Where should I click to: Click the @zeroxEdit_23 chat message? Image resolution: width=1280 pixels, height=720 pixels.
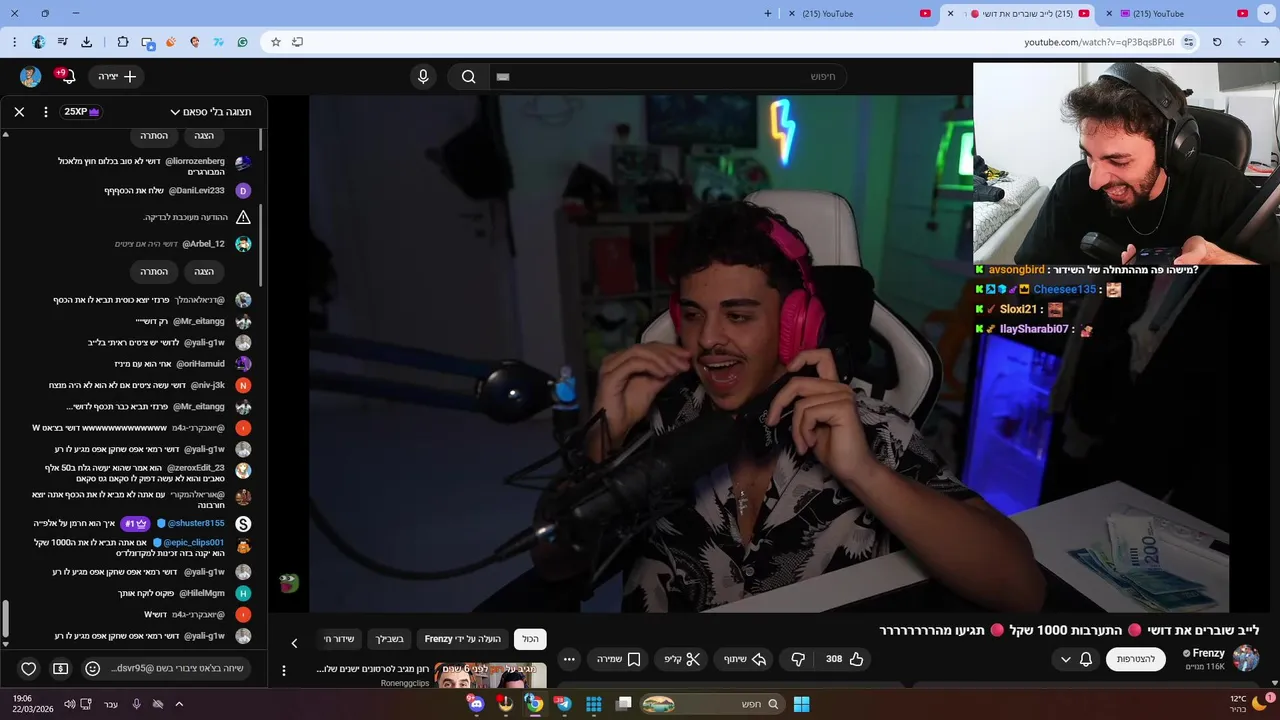pos(135,473)
